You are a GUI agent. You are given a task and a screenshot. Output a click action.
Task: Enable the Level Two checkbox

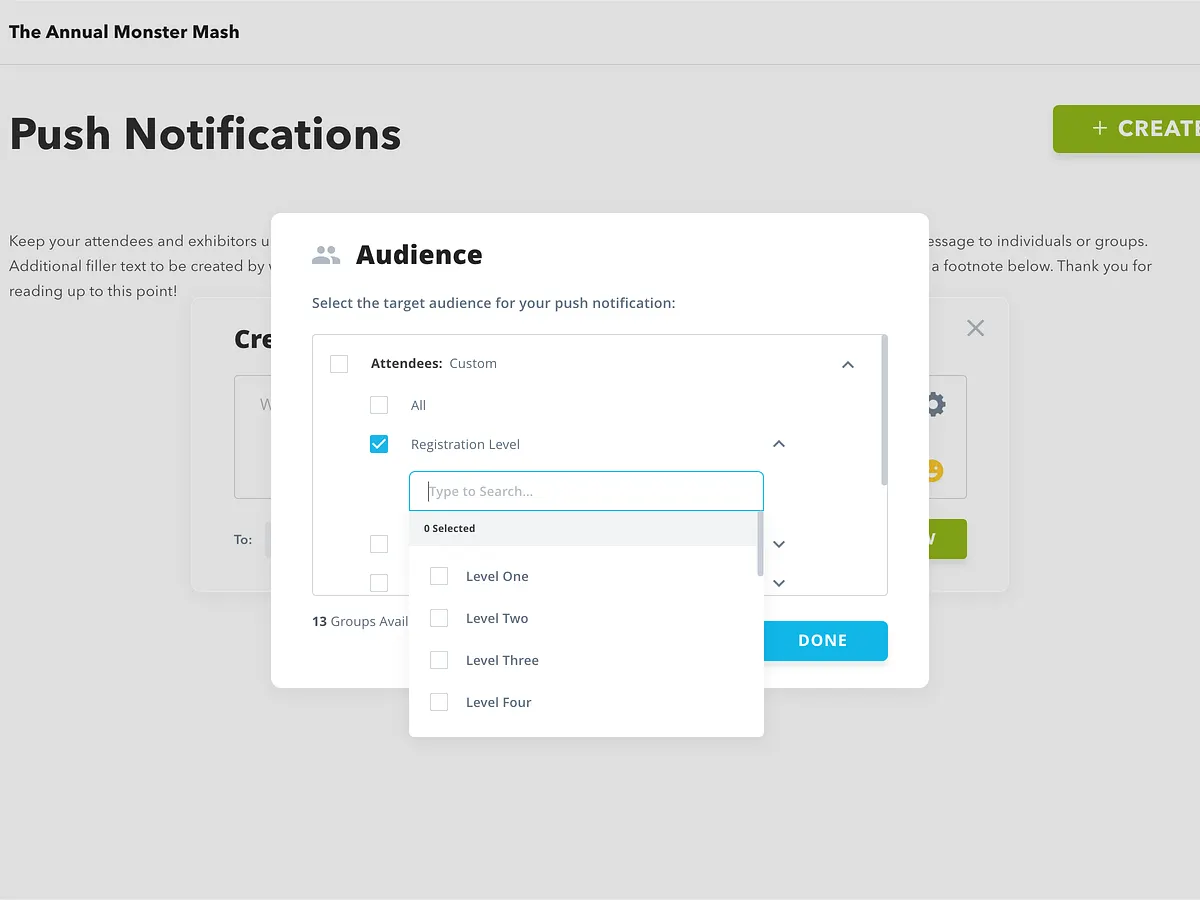pos(439,618)
